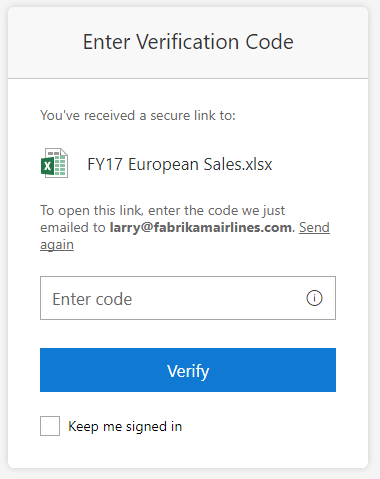
Task: Tick the Keep me signed in checkbox
Action: coord(50,426)
